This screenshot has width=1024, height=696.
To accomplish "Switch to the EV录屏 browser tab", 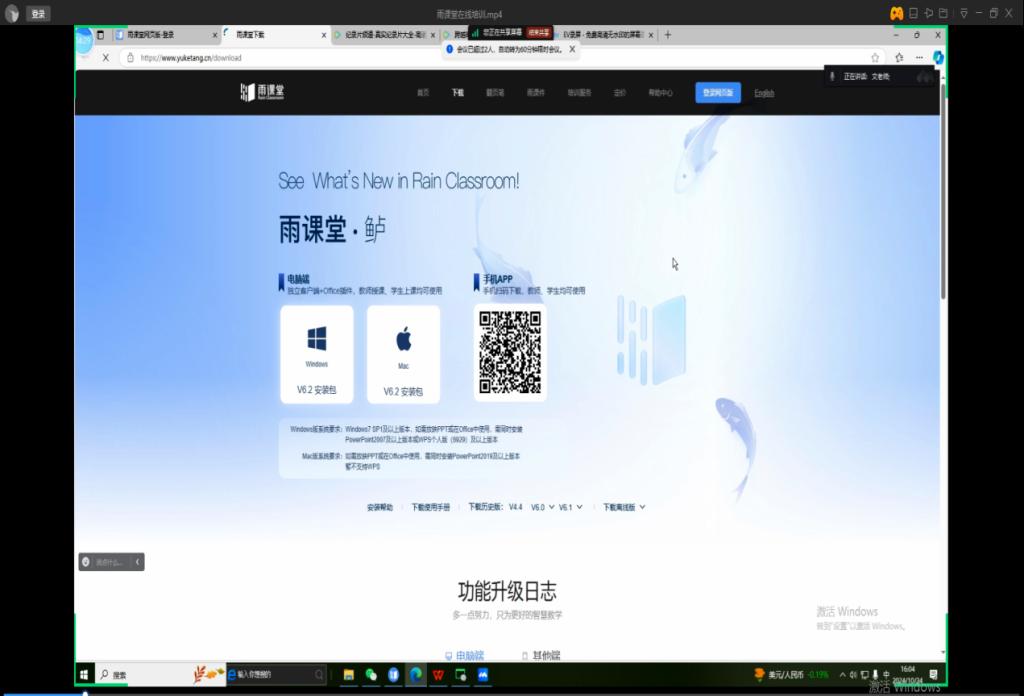I will 606,35.
